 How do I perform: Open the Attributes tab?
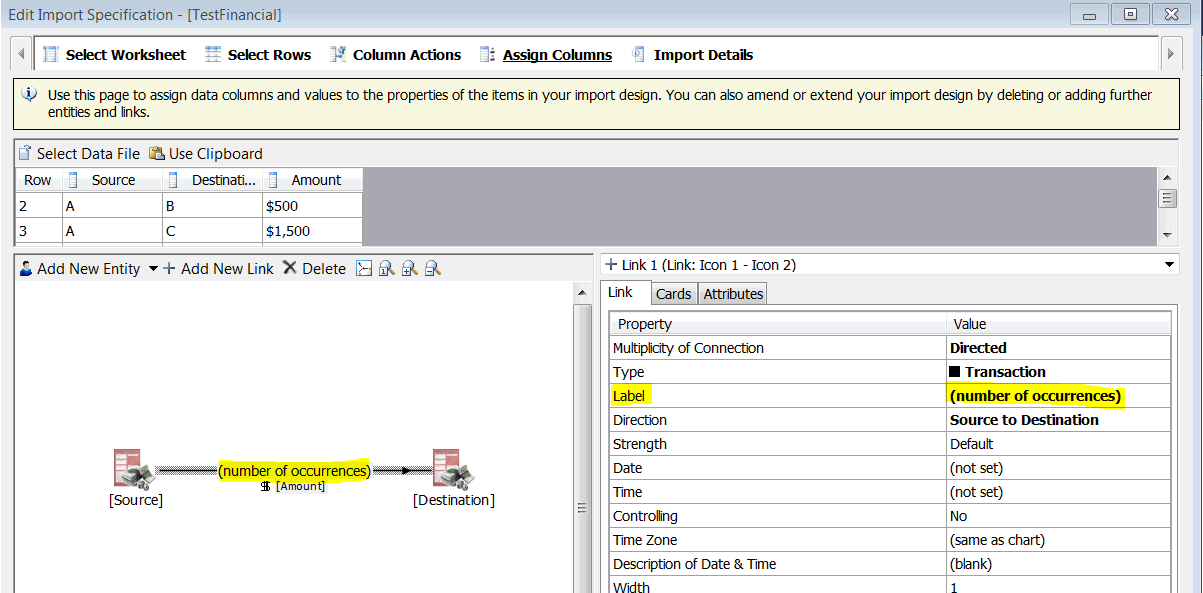(x=733, y=293)
